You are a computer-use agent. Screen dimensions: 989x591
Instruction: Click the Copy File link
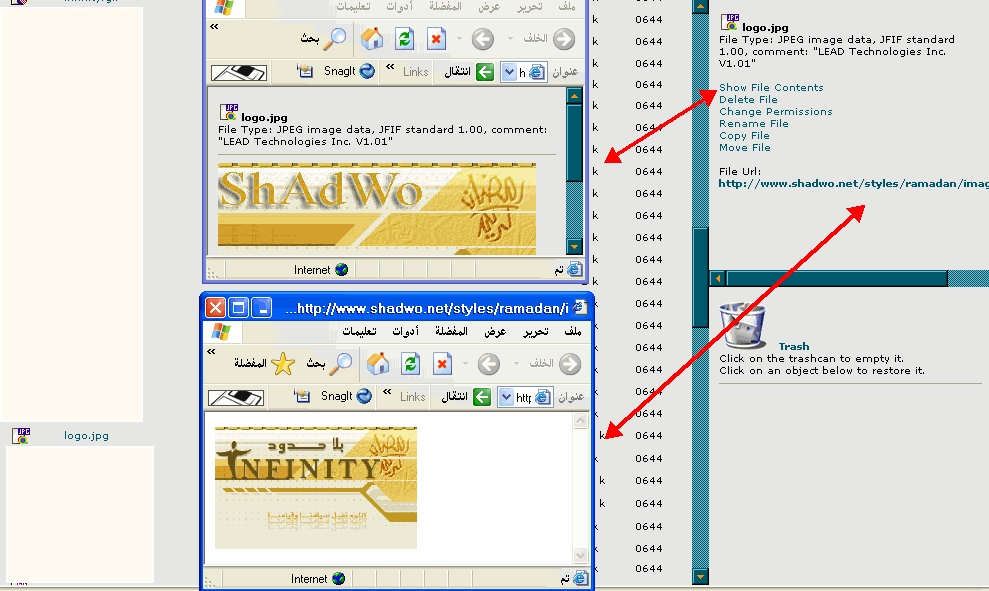coord(744,136)
